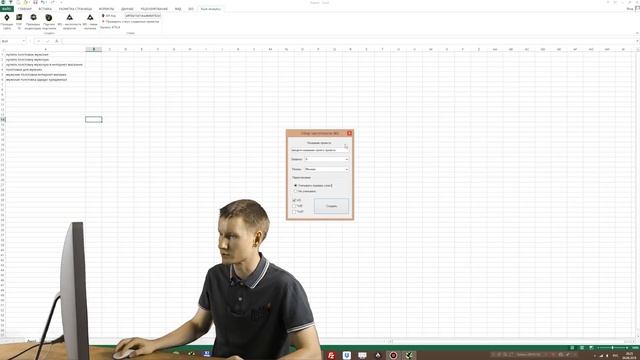
Task: Select the first radio option under Пунктуация
Action: 296,186
